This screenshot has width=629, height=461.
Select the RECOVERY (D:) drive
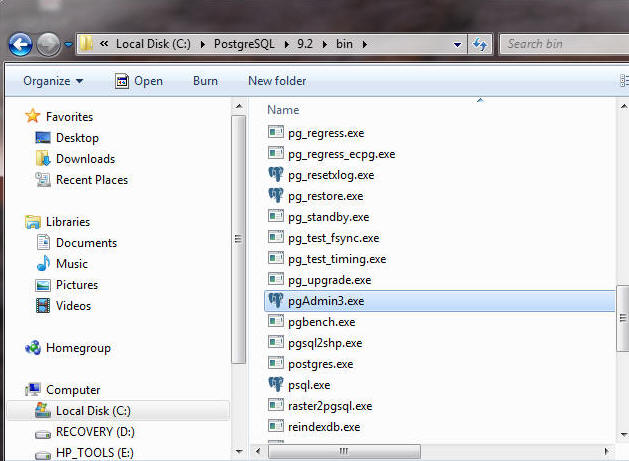click(x=95, y=432)
